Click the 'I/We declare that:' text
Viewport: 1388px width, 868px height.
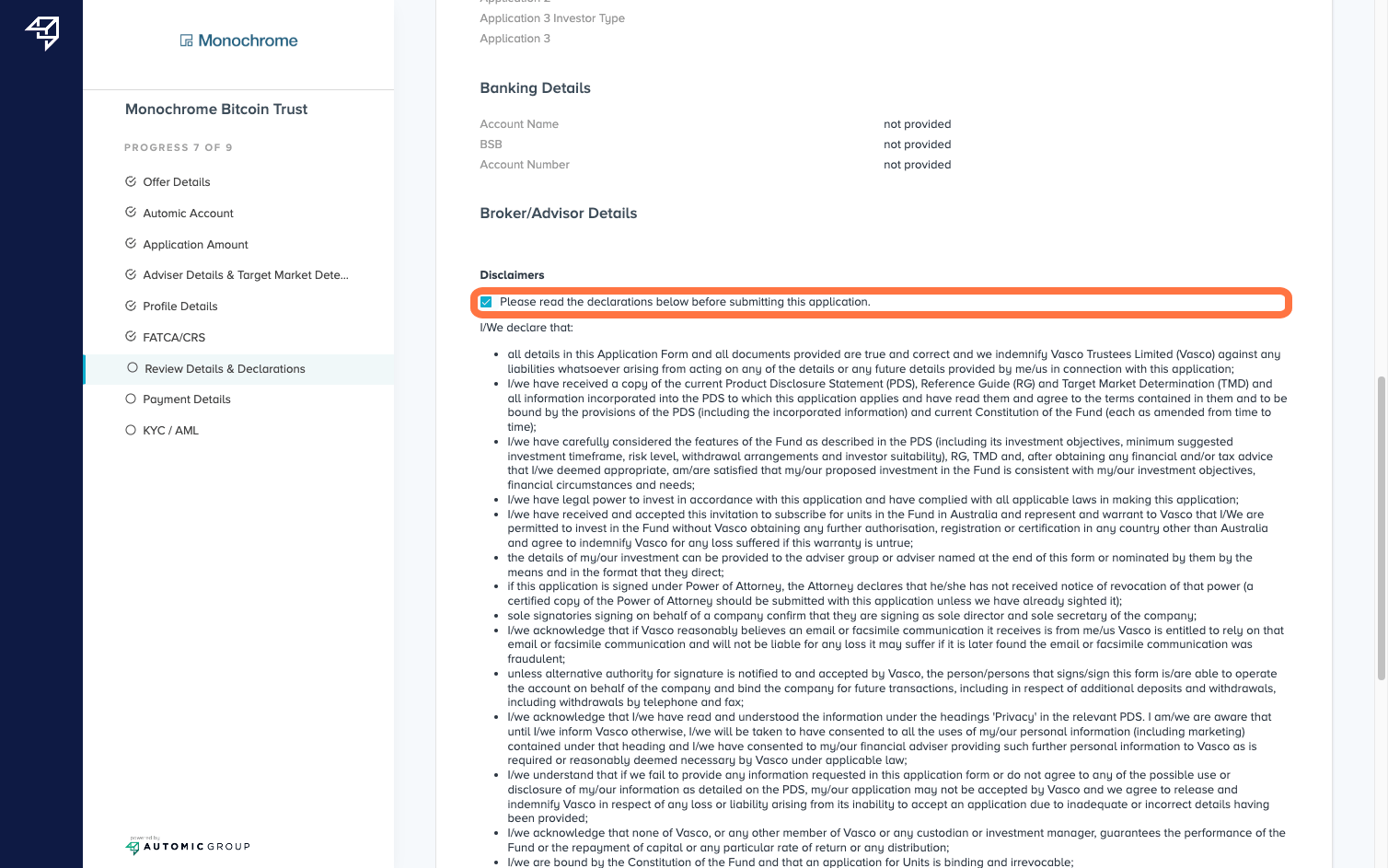click(x=526, y=328)
